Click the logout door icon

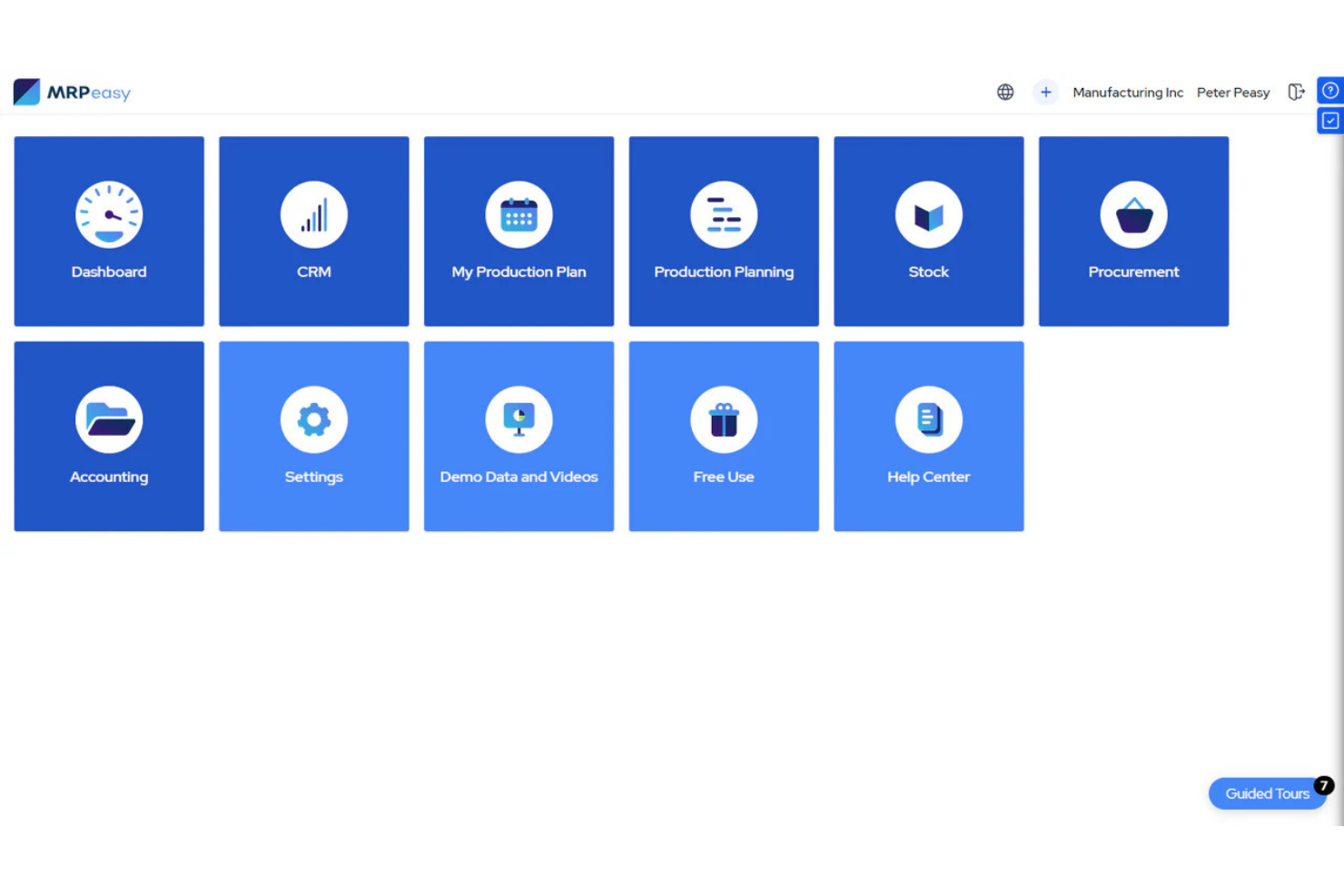click(x=1296, y=92)
